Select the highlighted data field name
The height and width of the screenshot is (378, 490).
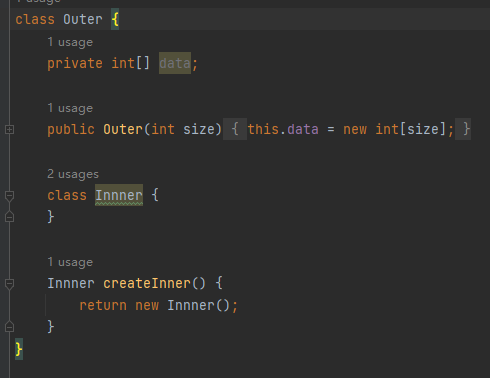coord(175,63)
